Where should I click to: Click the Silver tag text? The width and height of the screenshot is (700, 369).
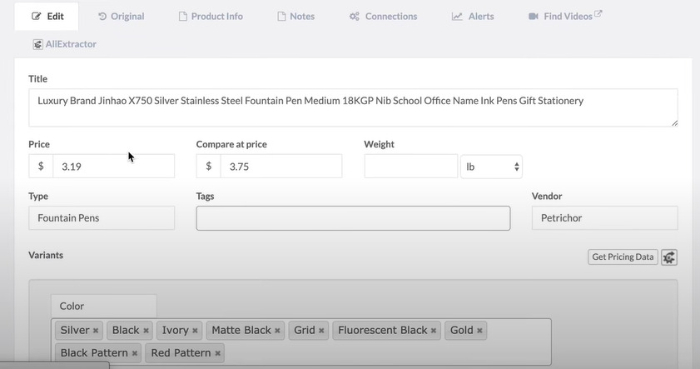tap(75, 330)
